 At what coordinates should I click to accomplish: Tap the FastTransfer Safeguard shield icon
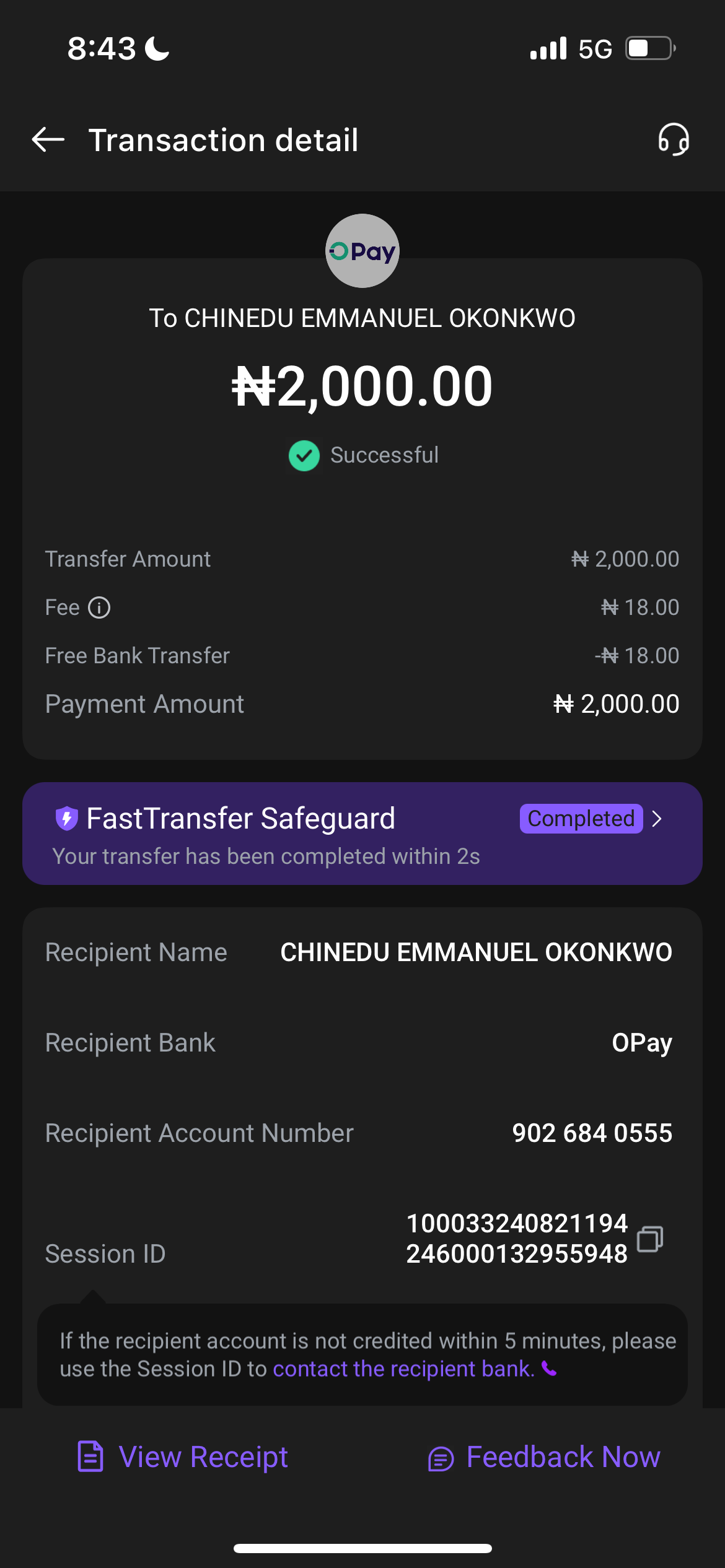click(x=66, y=818)
